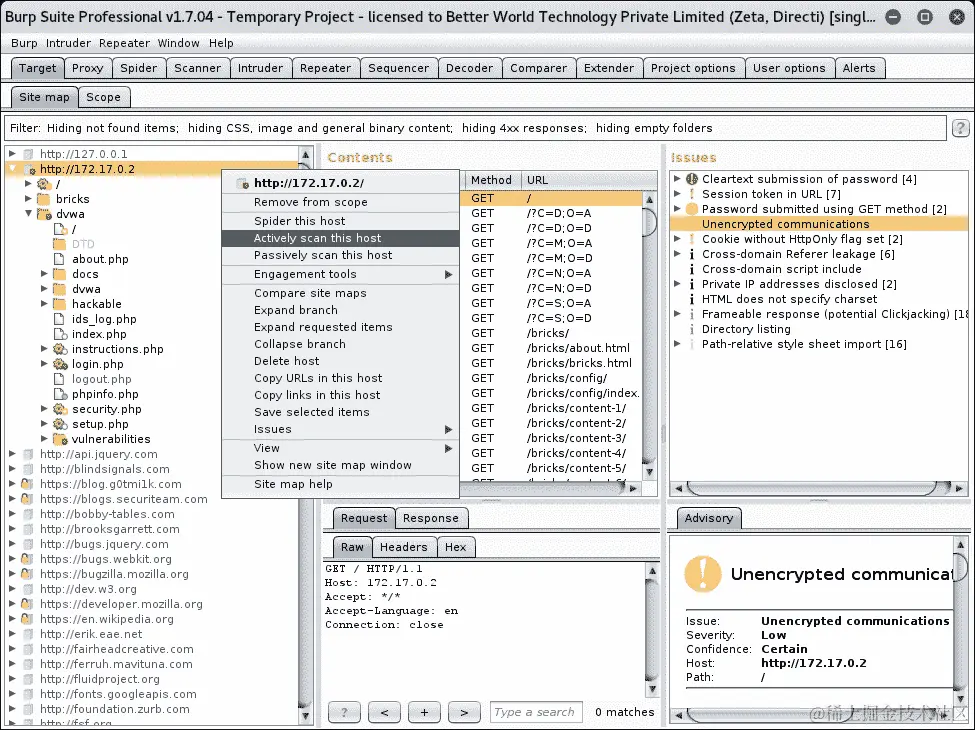Expand the Cleartext submission of password issue

tap(677, 178)
